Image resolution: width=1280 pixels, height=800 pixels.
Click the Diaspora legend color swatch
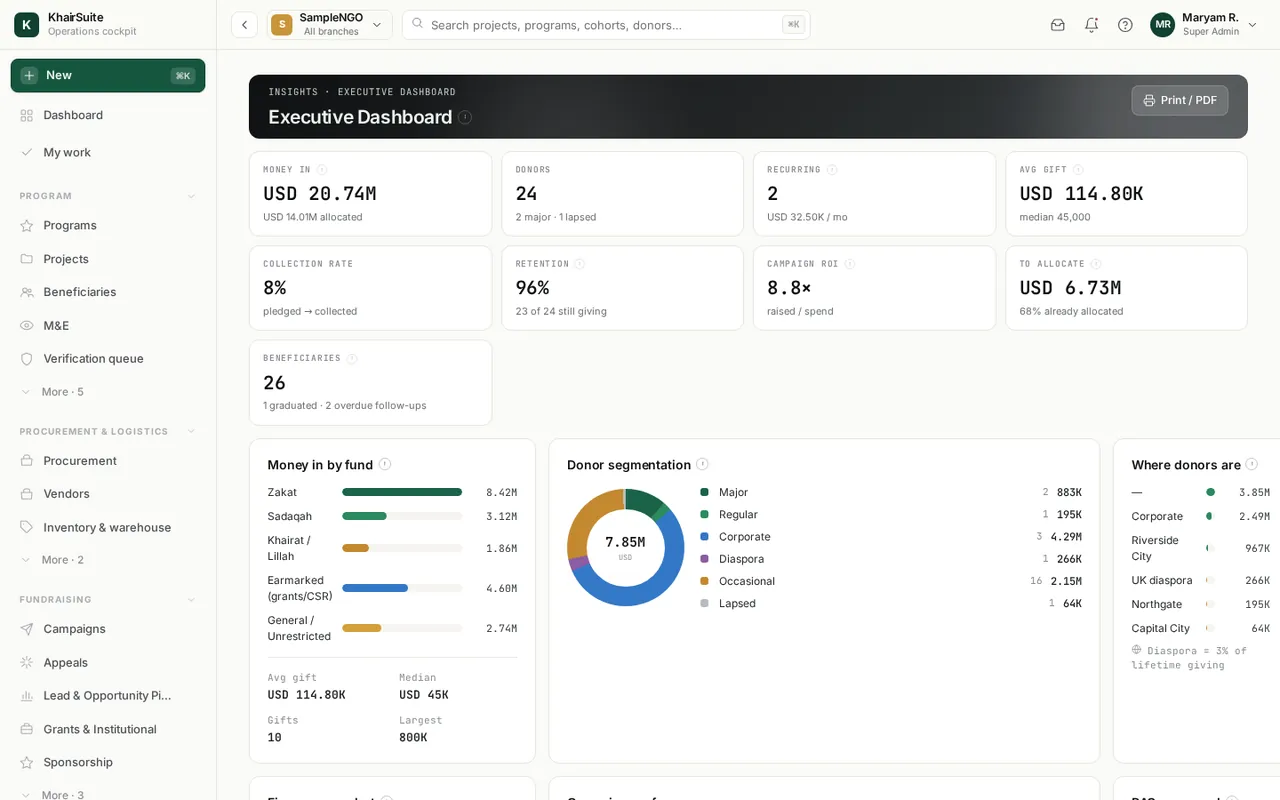704,559
